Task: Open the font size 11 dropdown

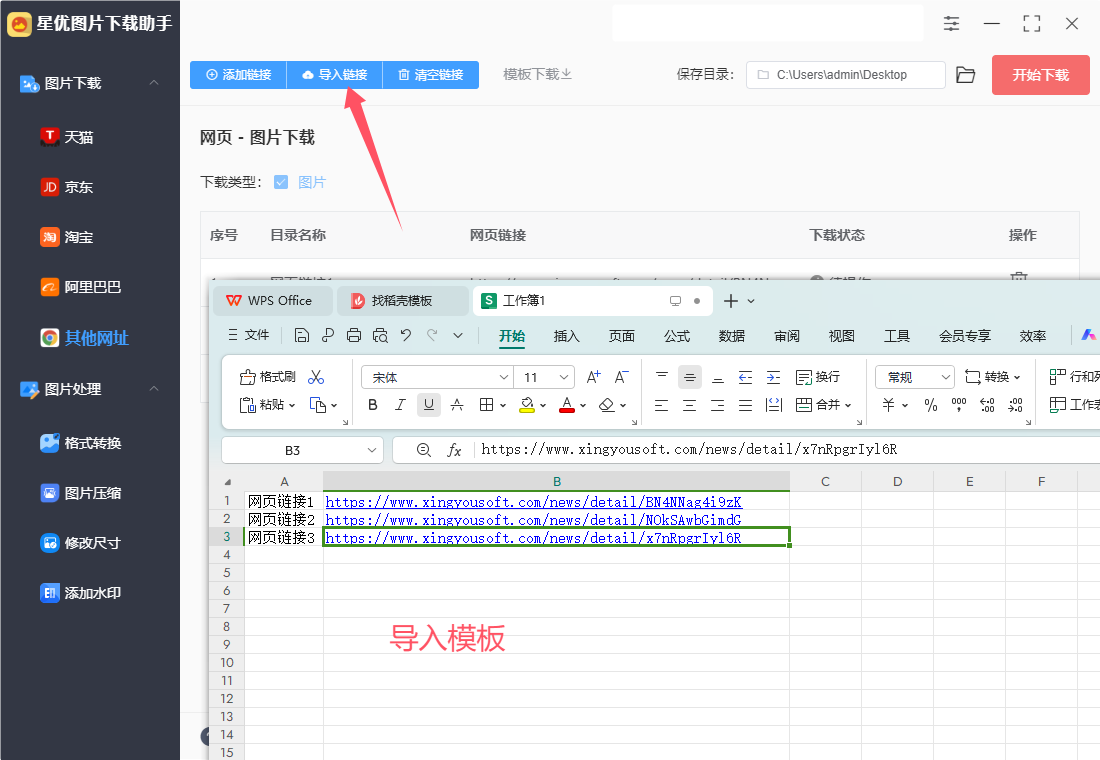Action: click(x=563, y=378)
